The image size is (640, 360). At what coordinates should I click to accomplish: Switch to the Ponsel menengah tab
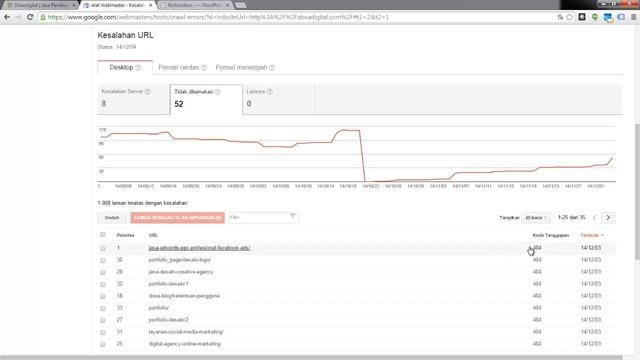tap(245, 67)
